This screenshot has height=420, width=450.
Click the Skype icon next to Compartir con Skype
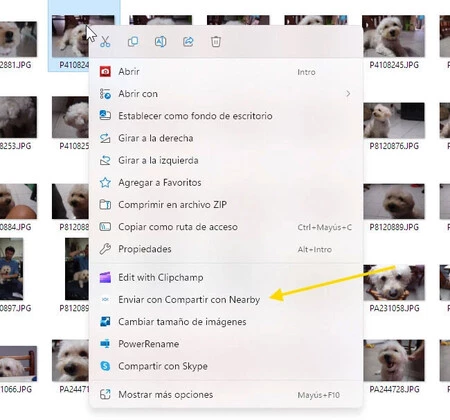point(105,366)
